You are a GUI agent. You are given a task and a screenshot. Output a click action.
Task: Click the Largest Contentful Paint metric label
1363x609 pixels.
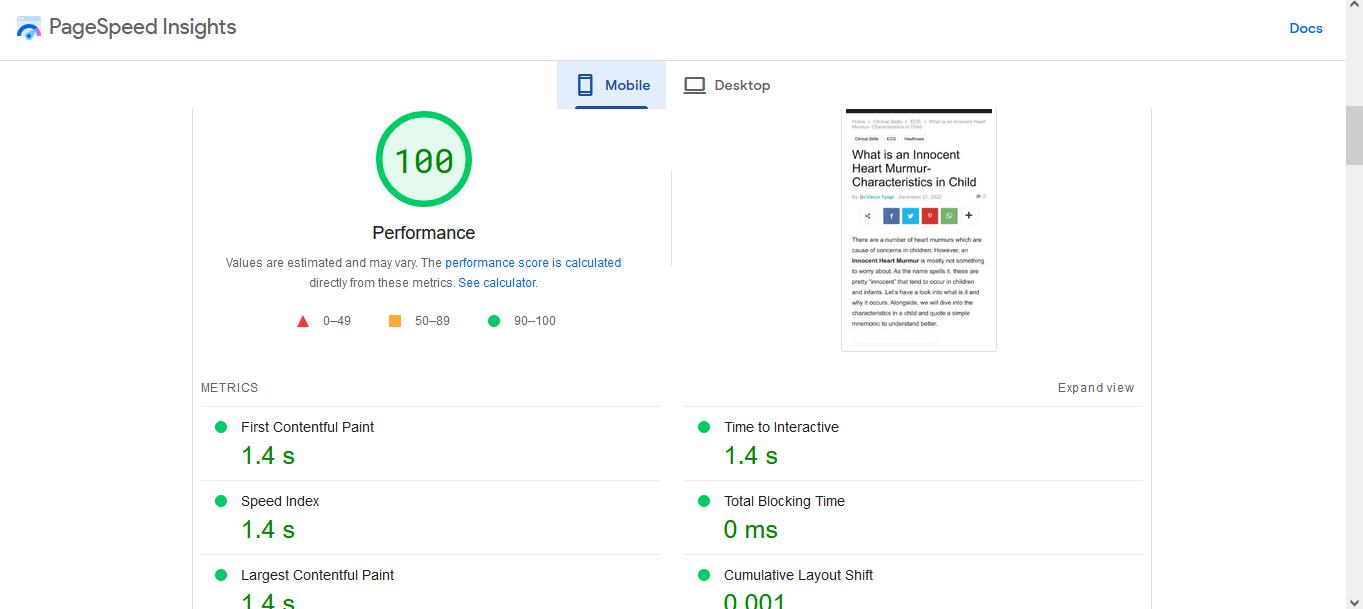317,575
